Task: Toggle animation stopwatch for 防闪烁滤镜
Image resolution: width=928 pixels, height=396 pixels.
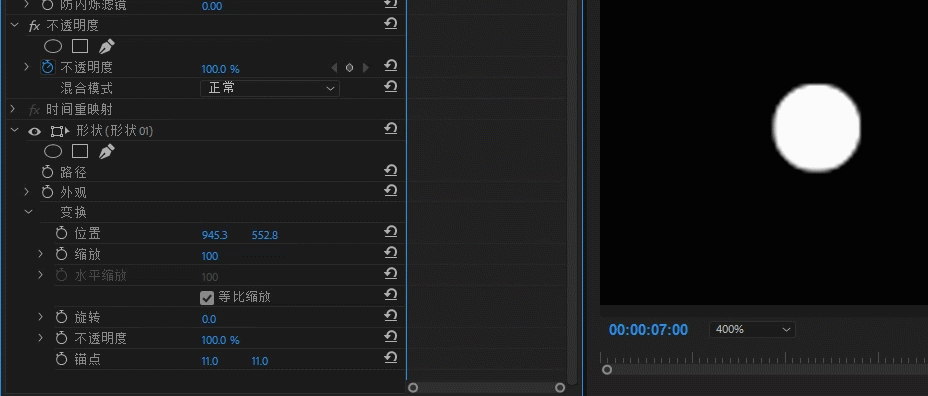Action: 47,5
